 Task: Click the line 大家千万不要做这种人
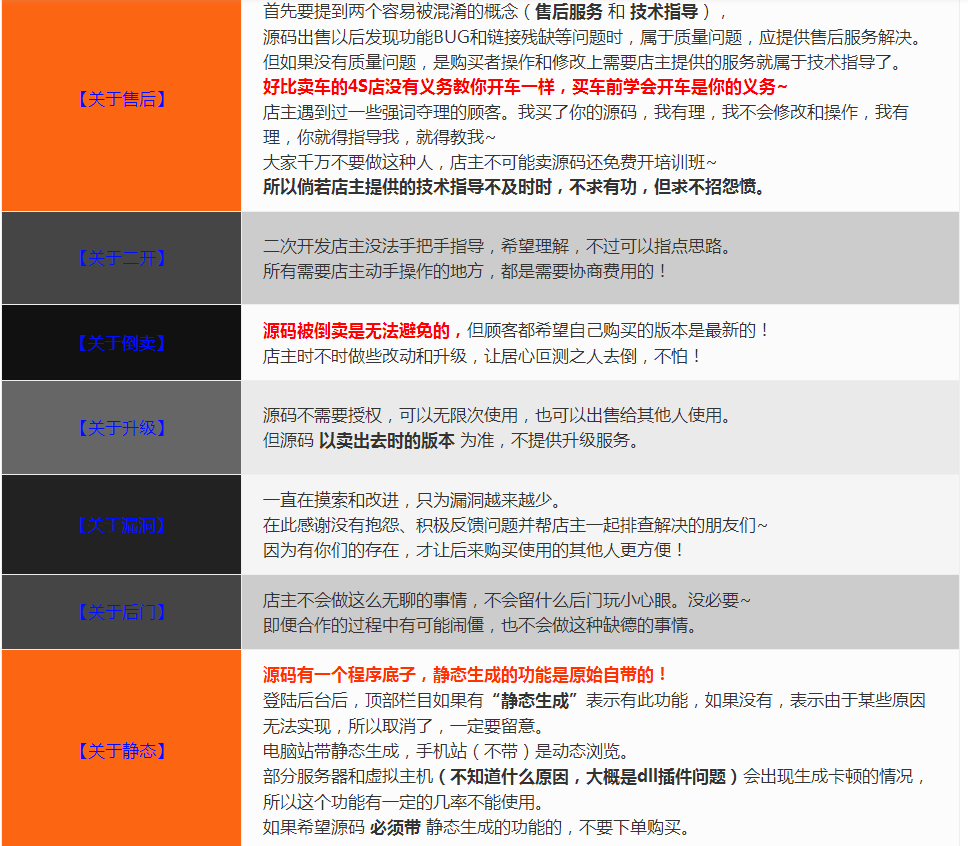[x=490, y=162]
